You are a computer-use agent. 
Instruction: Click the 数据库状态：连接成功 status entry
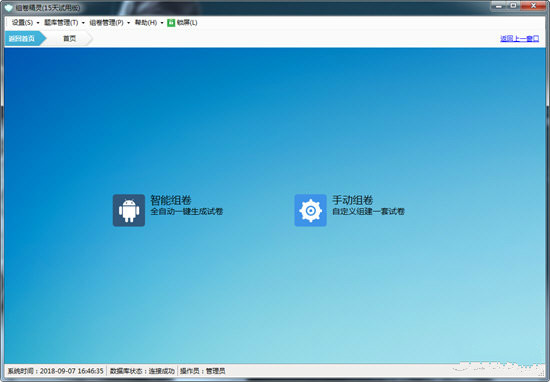click(x=142, y=371)
